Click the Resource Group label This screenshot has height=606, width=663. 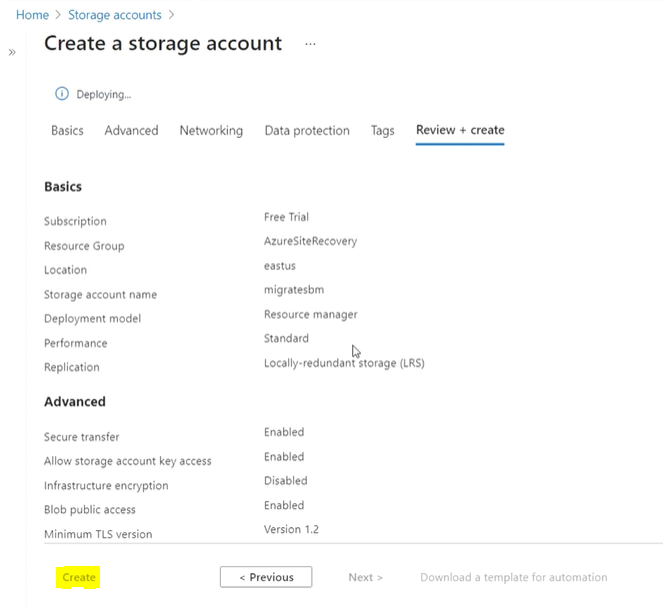tap(84, 246)
